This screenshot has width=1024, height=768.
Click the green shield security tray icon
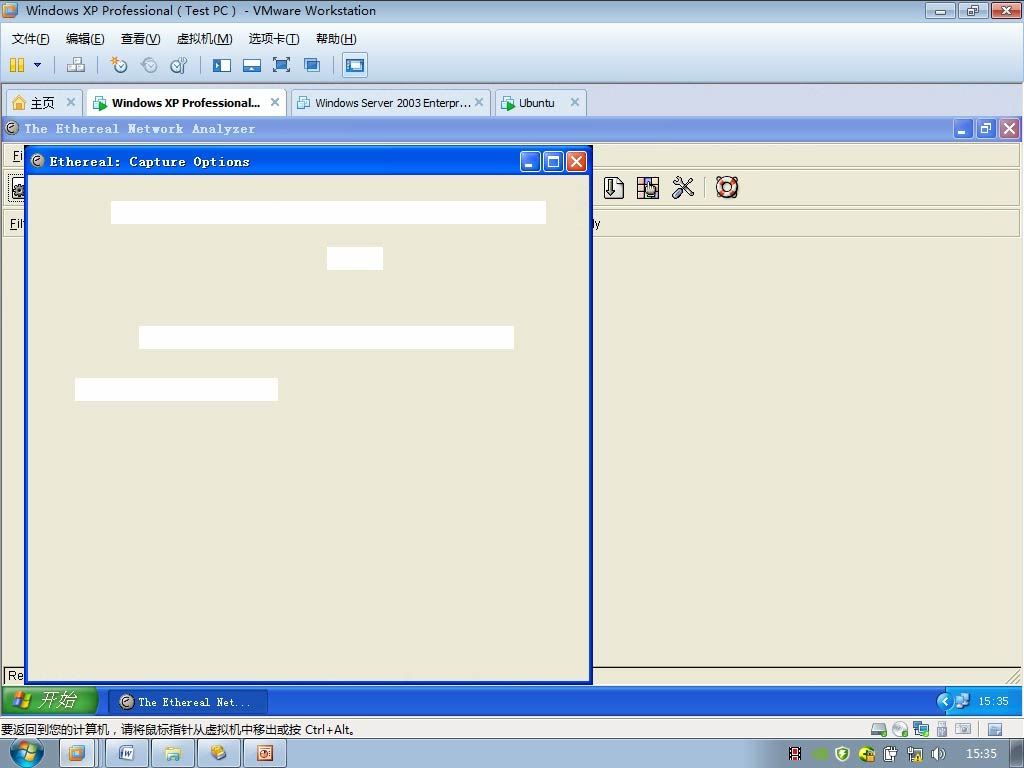tap(842, 754)
